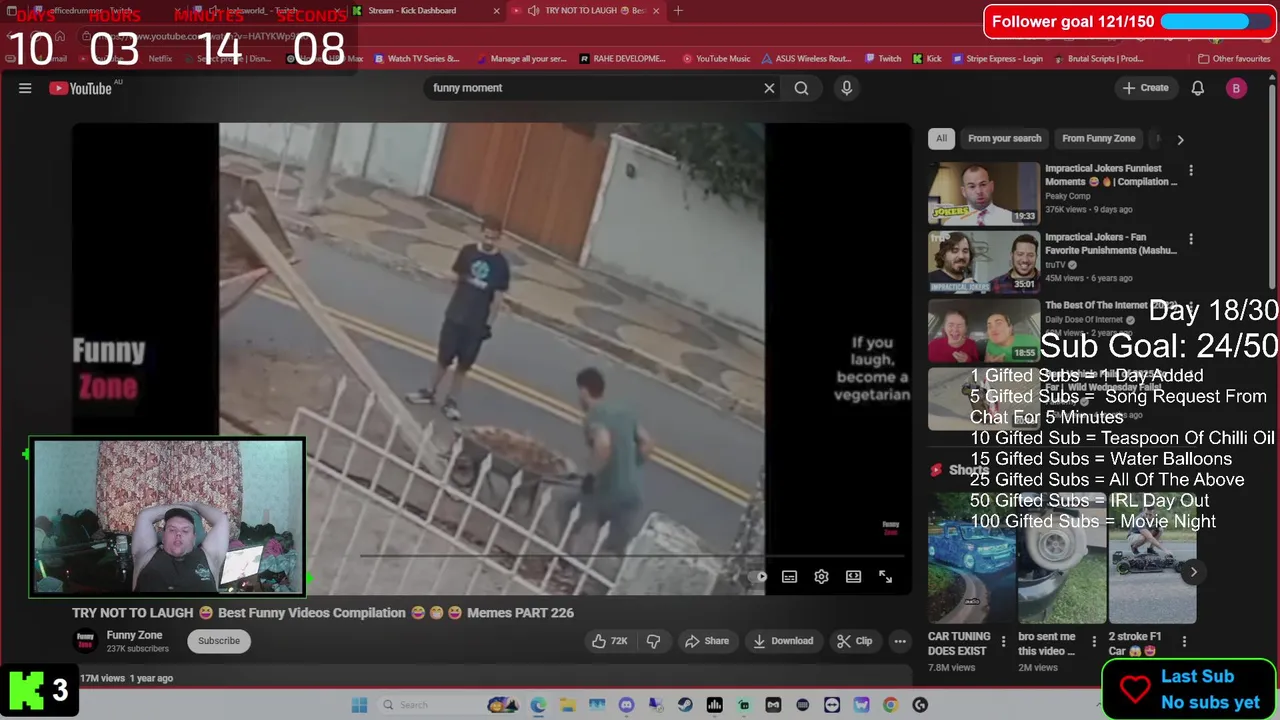Open Microsoft Edge from the taskbar
The width and height of the screenshot is (1280, 720).
click(x=538, y=705)
